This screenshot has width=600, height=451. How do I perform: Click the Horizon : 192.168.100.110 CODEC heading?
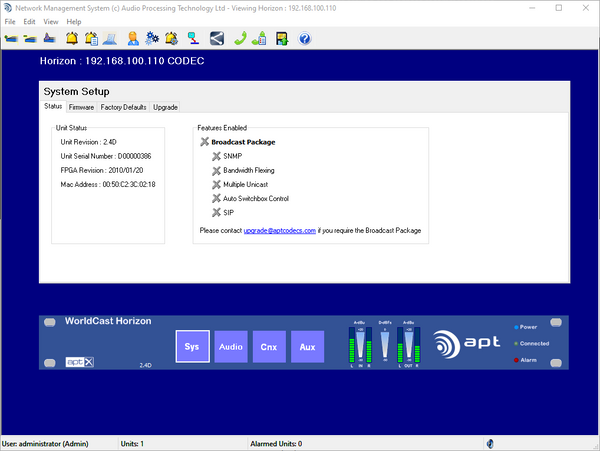pyautogui.click(x=122, y=61)
